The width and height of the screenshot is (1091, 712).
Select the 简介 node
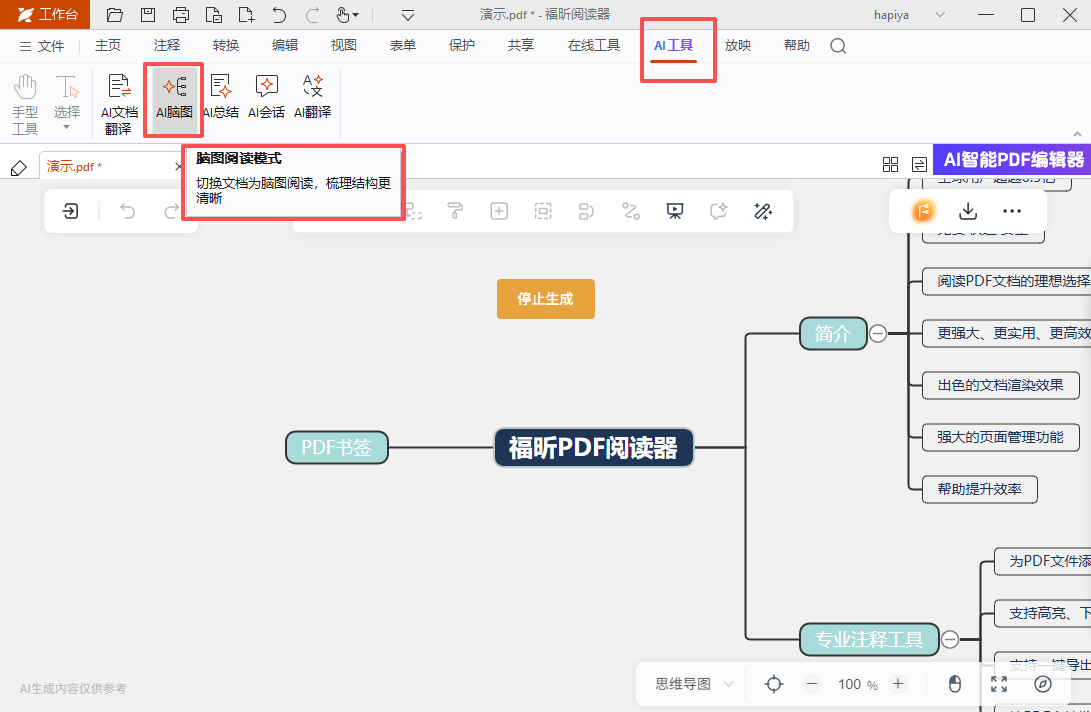point(833,333)
